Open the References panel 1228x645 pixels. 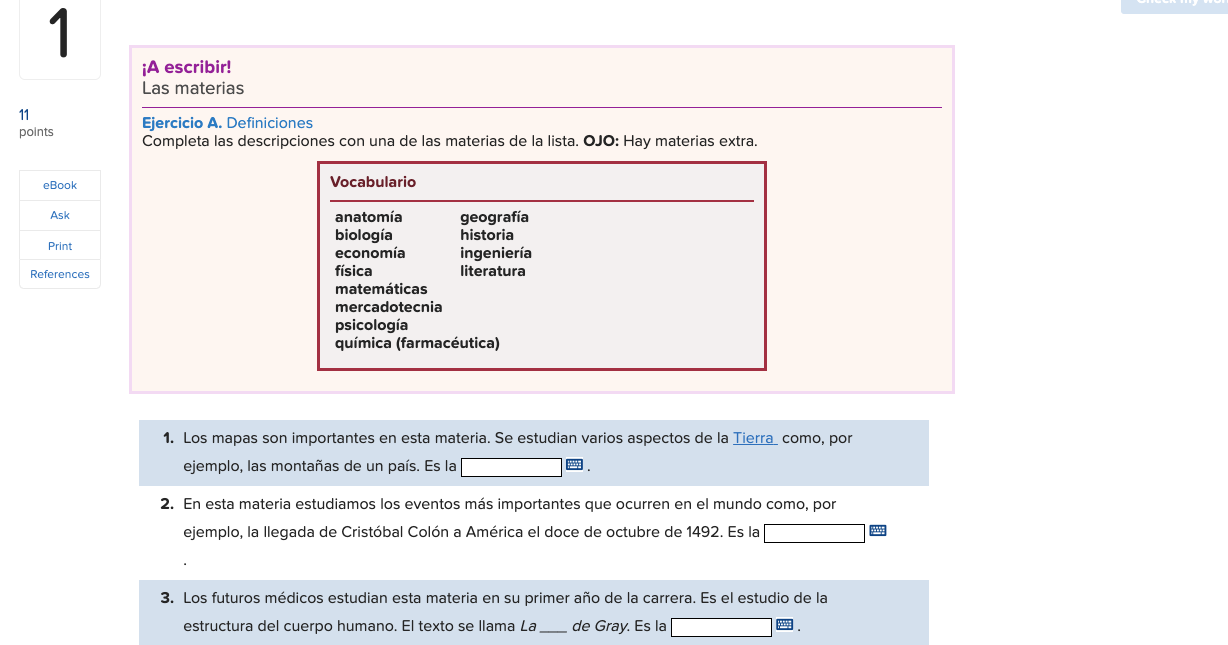click(x=59, y=274)
